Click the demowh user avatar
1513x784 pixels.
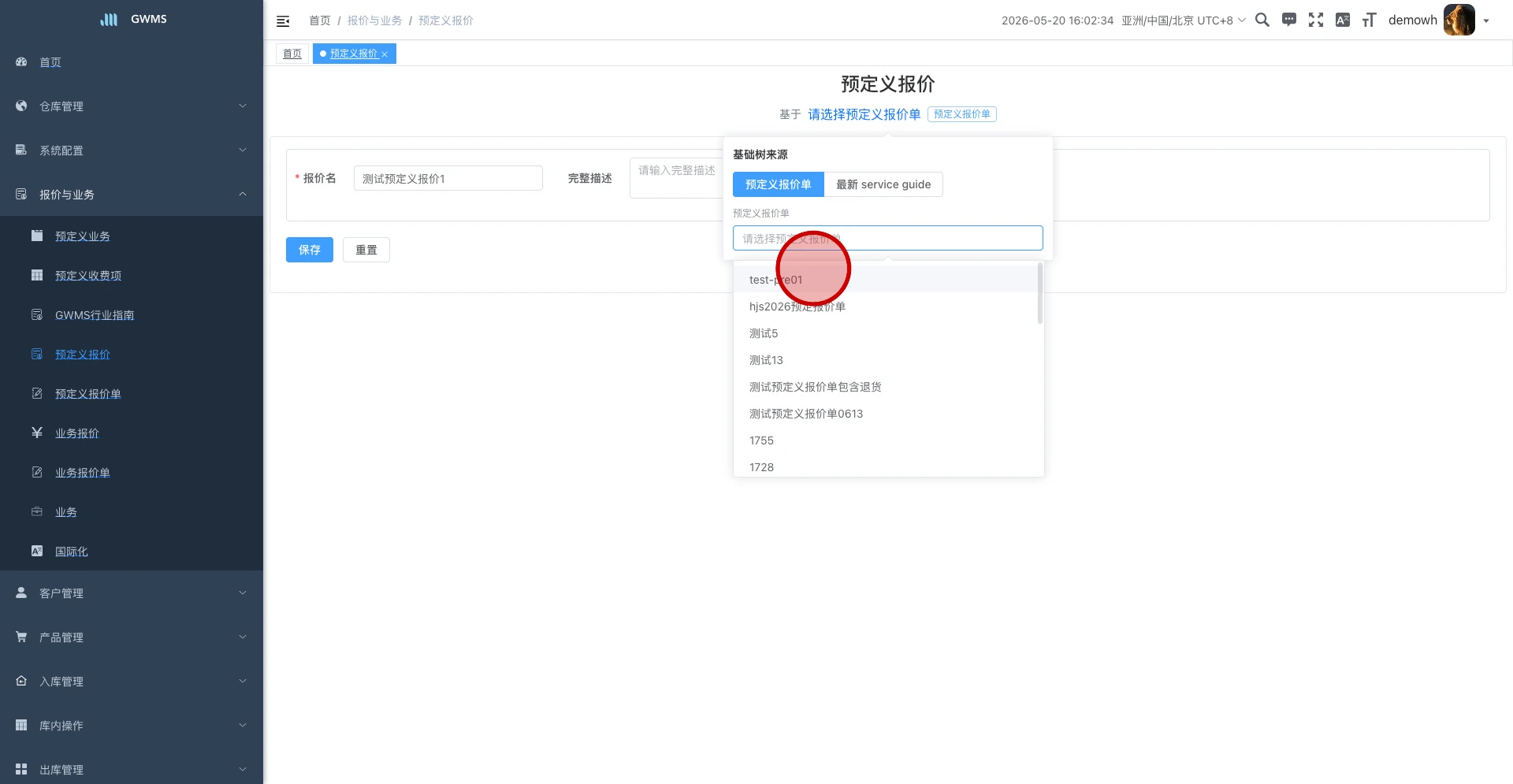(x=1459, y=20)
